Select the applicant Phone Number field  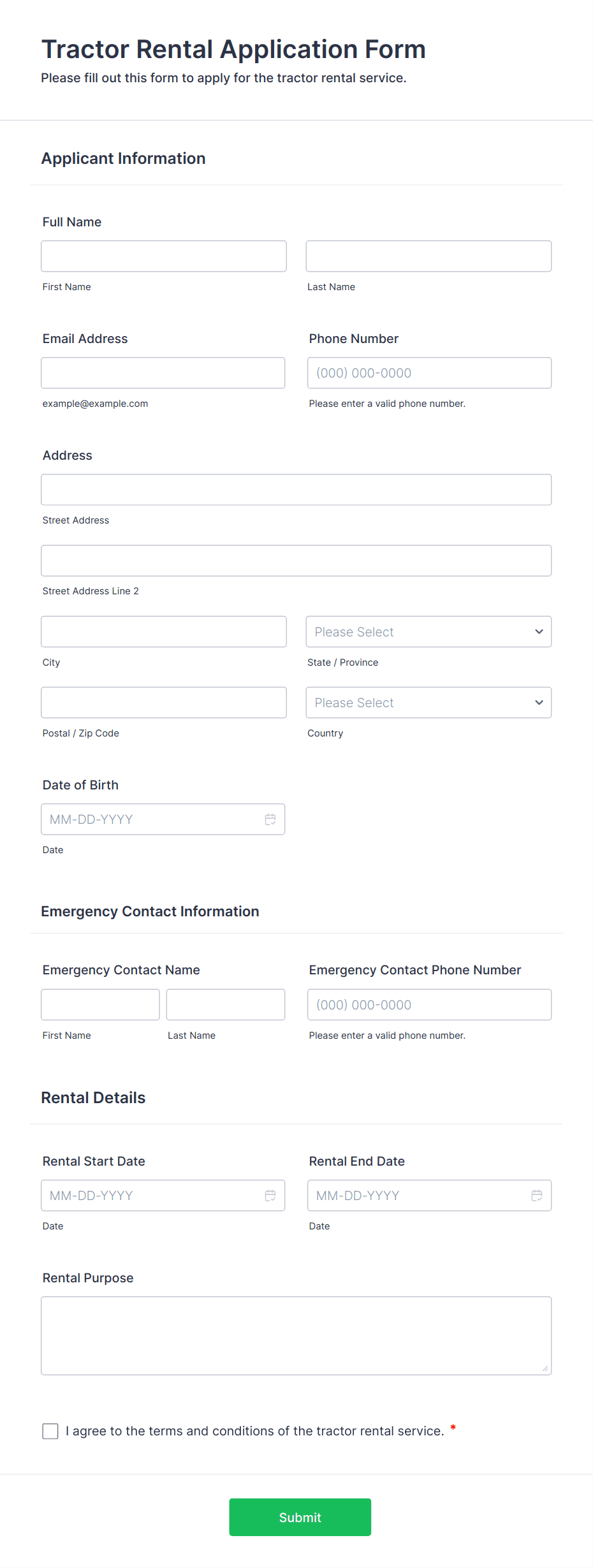[430, 373]
